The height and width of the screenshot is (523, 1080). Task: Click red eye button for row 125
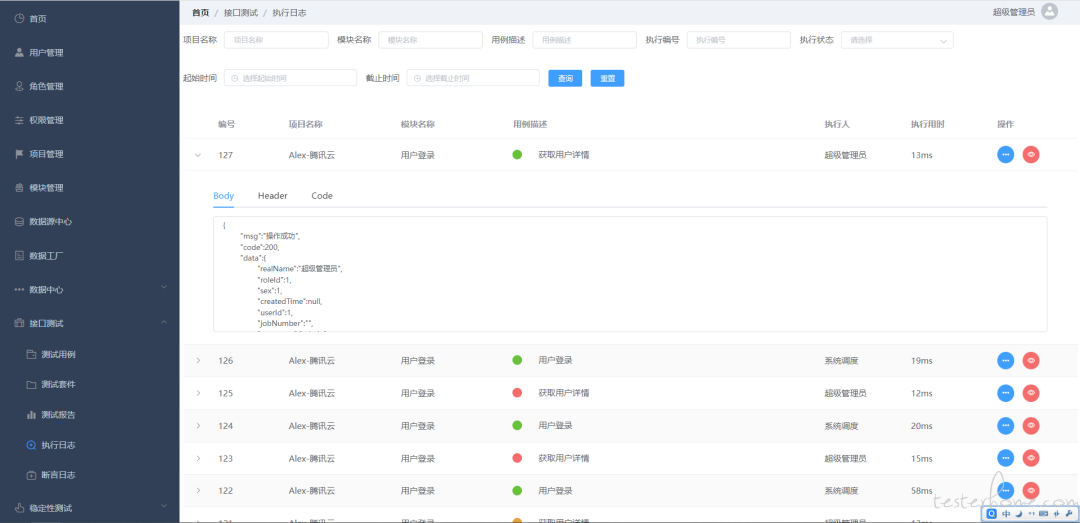point(1031,393)
